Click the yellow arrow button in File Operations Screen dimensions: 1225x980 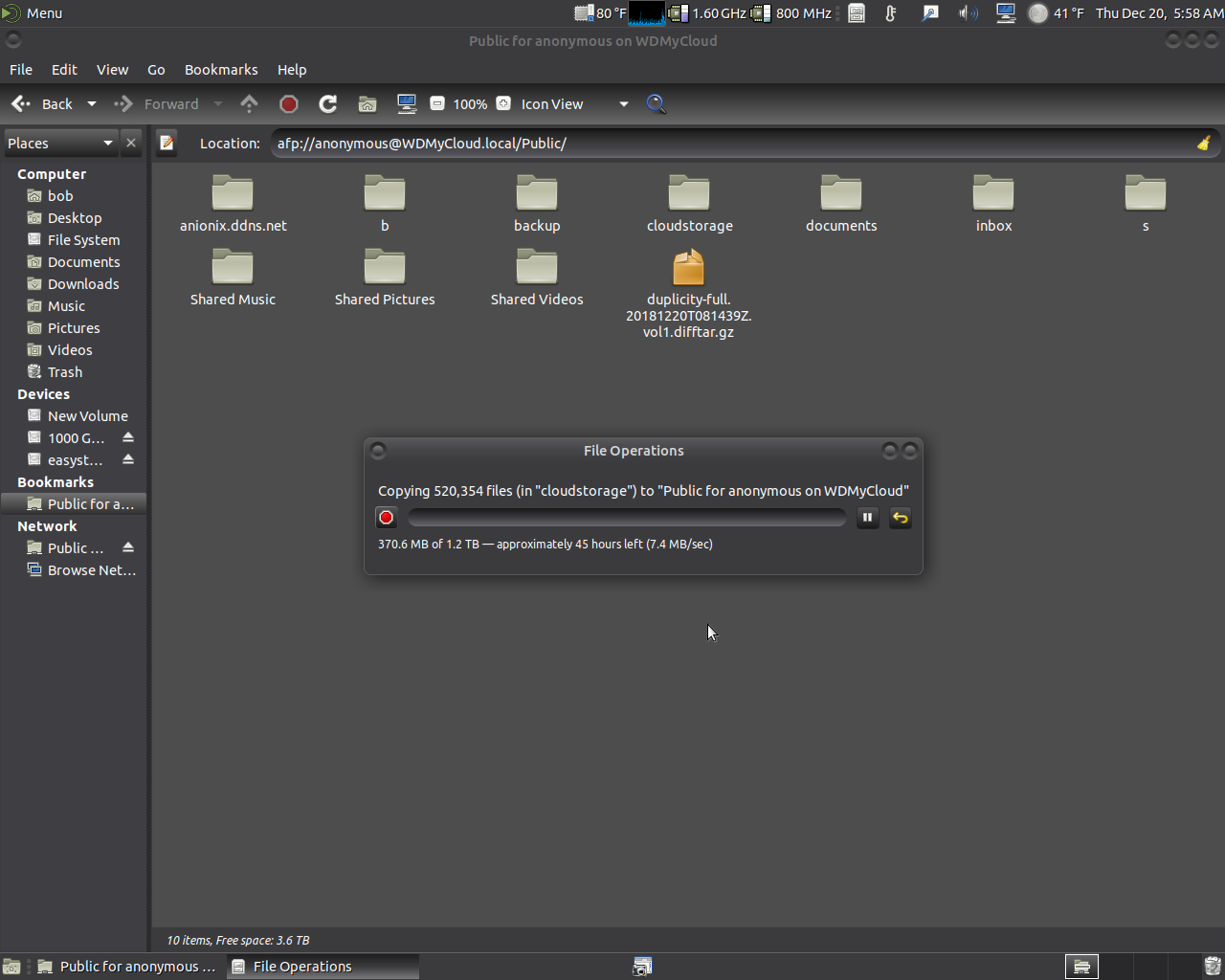[x=901, y=518]
